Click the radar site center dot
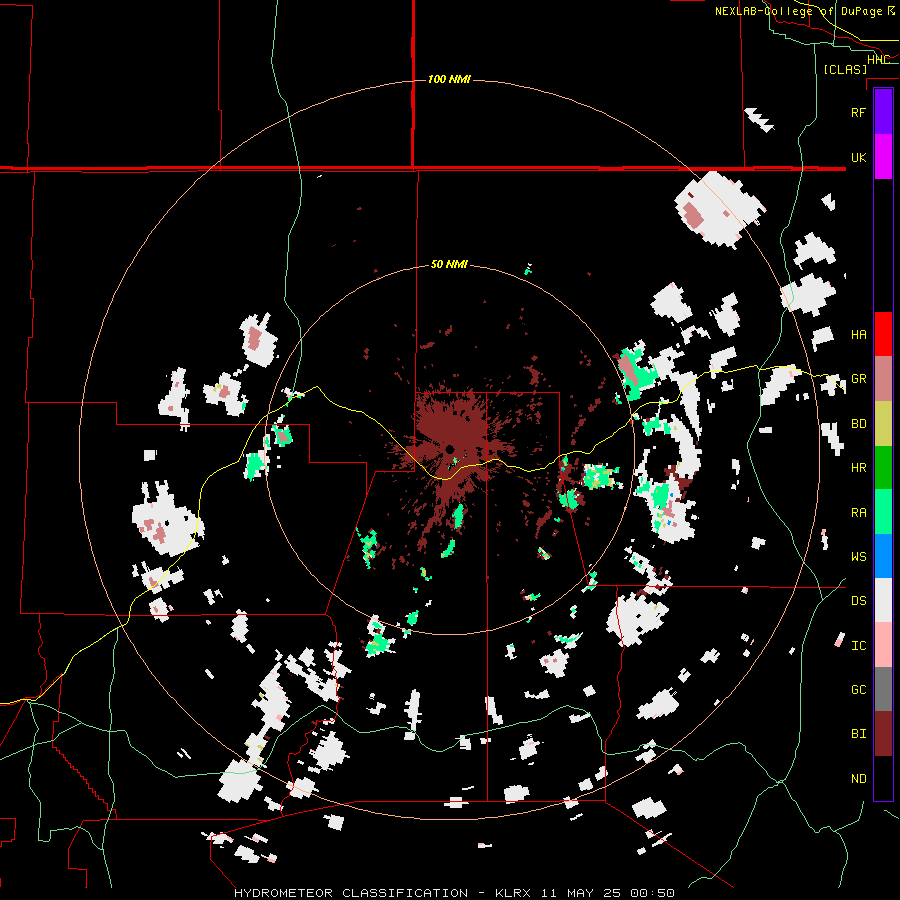This screenshot has width=900, height=900. tap(450, 448)
